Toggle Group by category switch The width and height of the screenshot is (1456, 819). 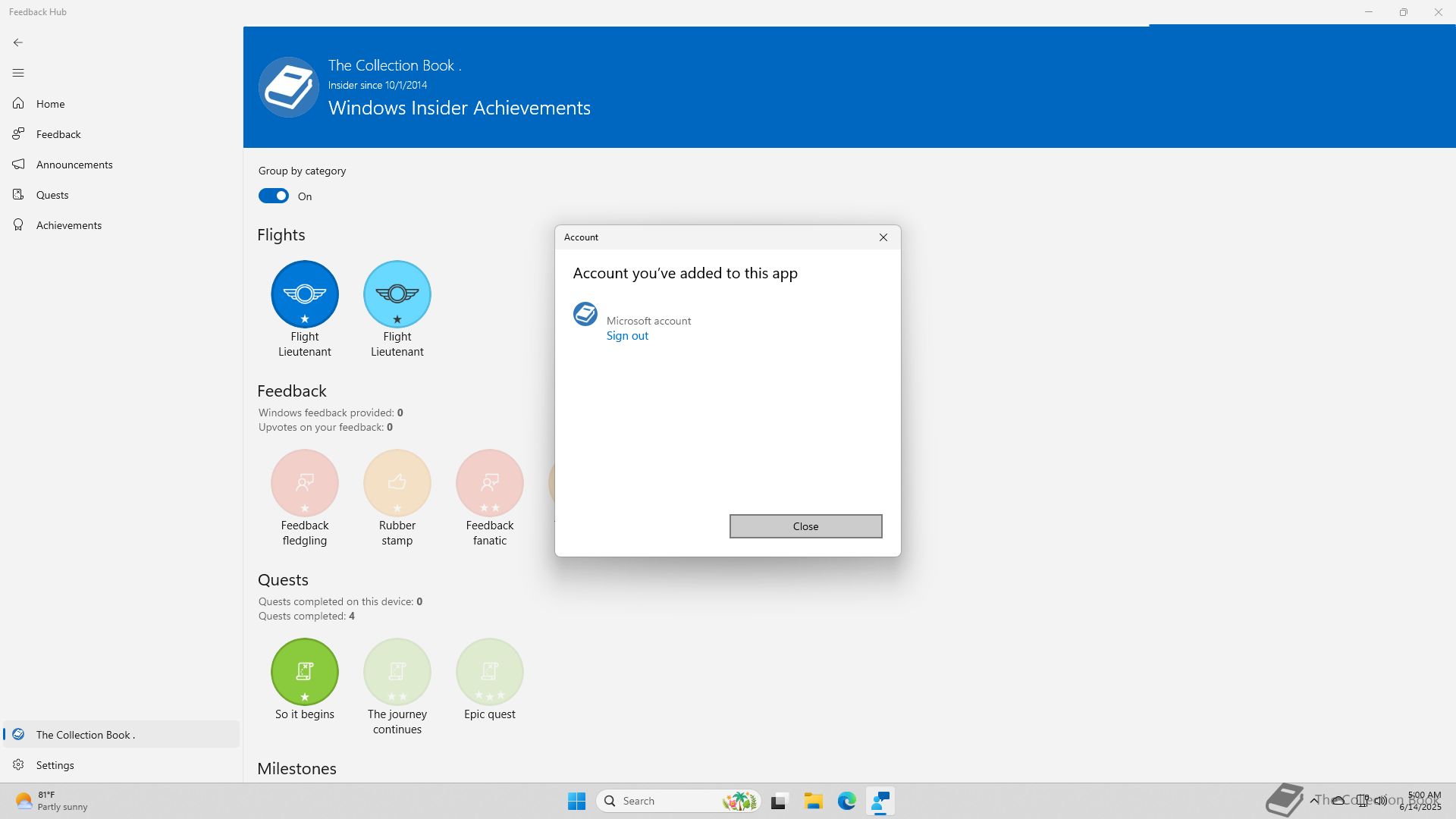(x=274, y=196)
